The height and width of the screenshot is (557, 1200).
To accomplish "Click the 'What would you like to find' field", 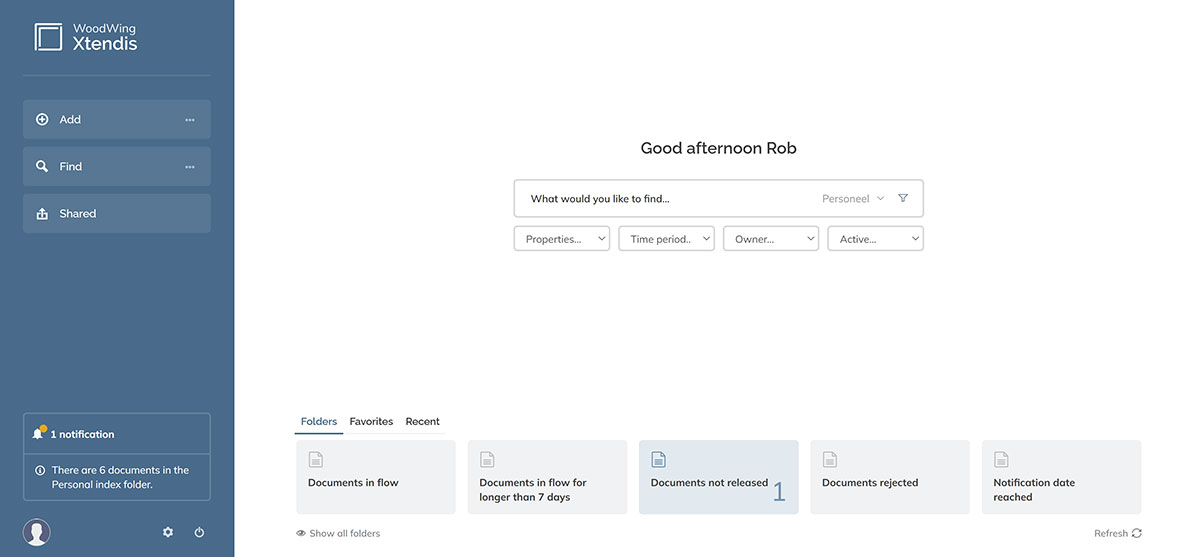I will point(660,198).
